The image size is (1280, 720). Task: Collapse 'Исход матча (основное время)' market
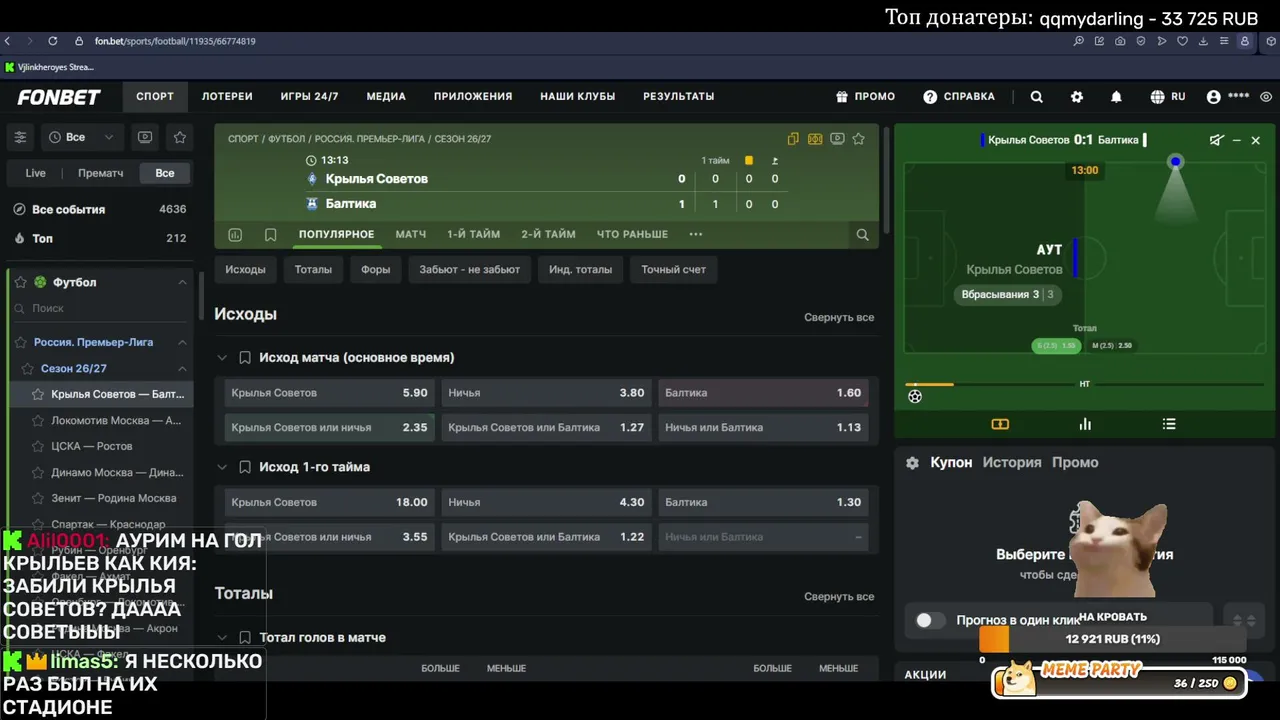pos(222,358)
